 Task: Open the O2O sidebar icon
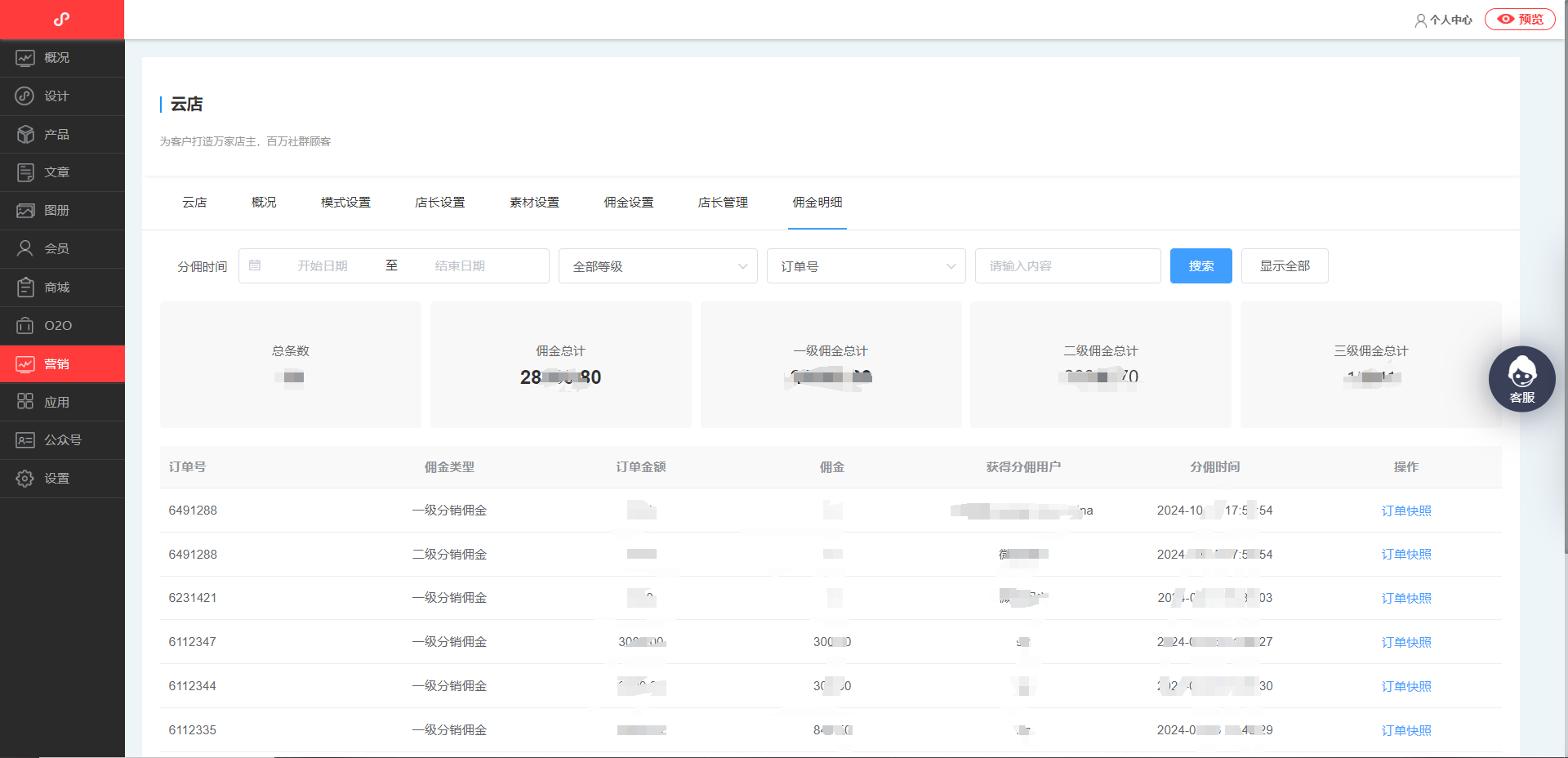pyautogui.click(x=25, y=325)
